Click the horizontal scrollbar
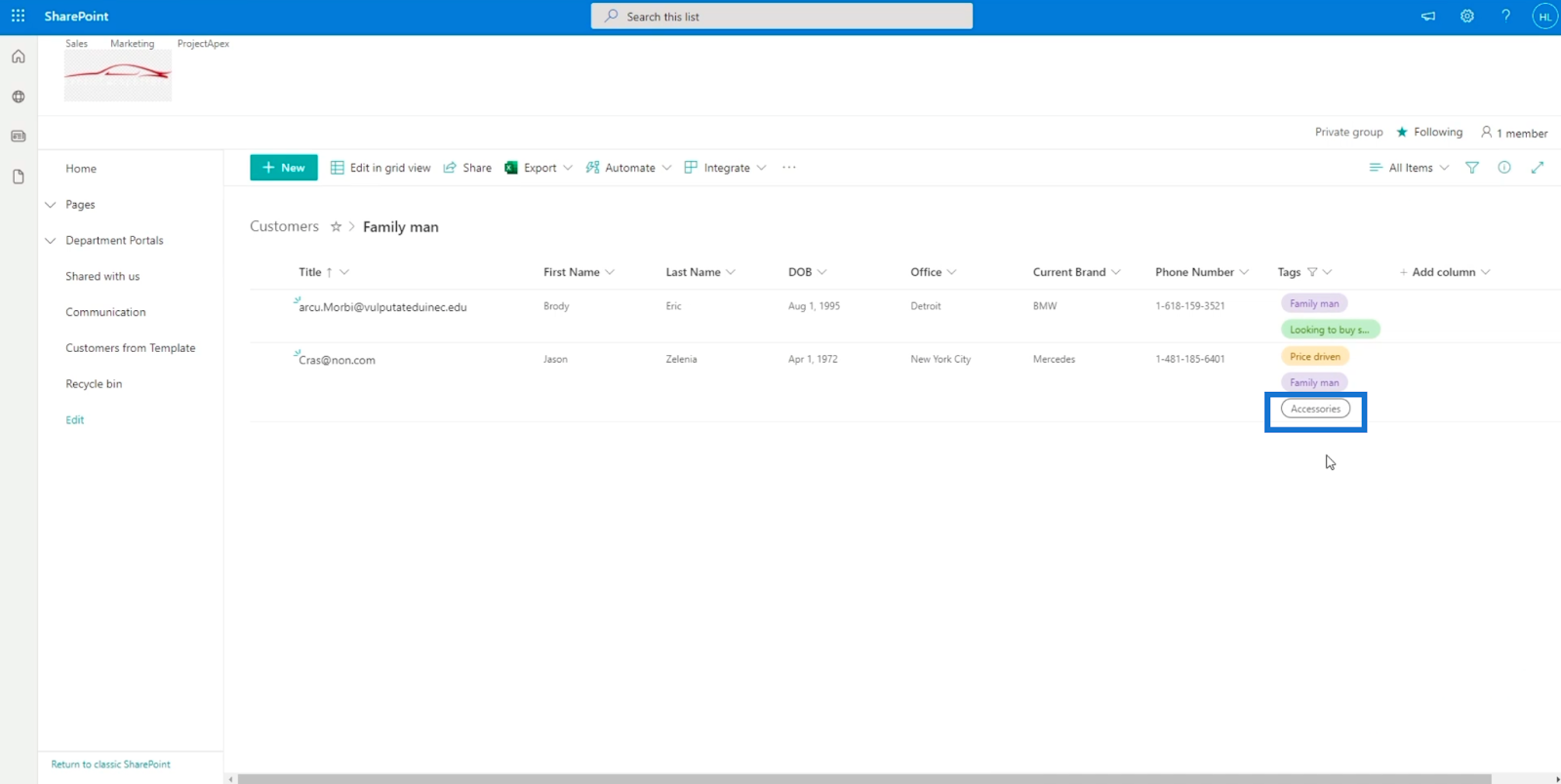1561x784 pixels. [864, 778]
